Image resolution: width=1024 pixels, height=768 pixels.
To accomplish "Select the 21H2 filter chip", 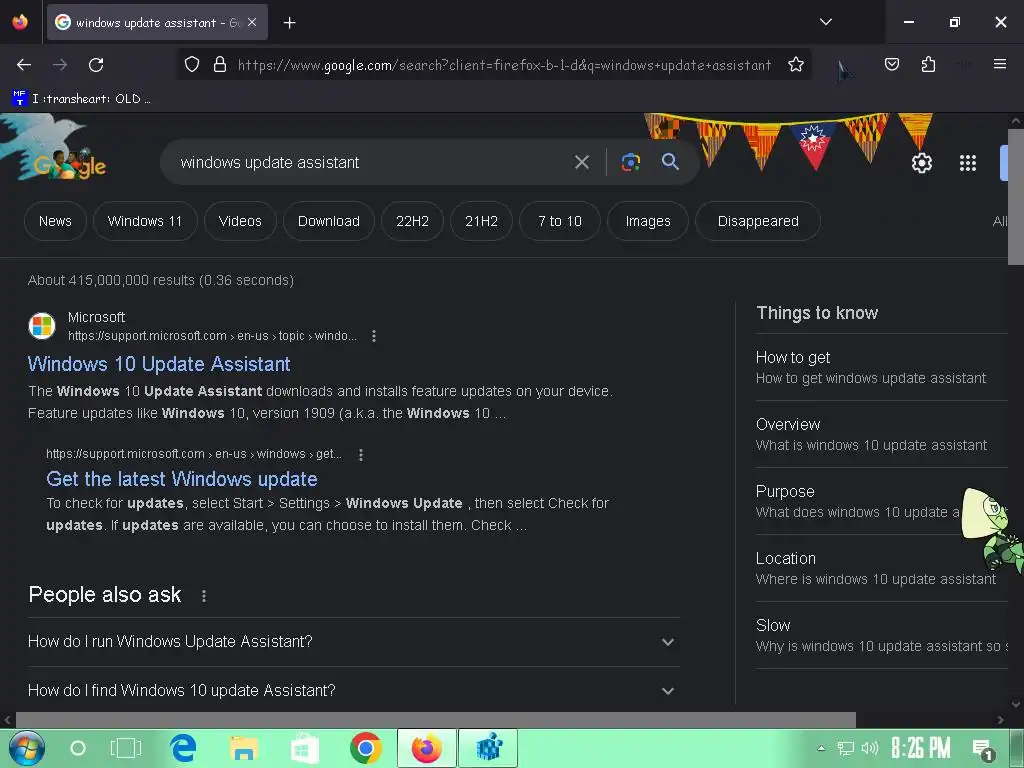I will coord(481,221).
